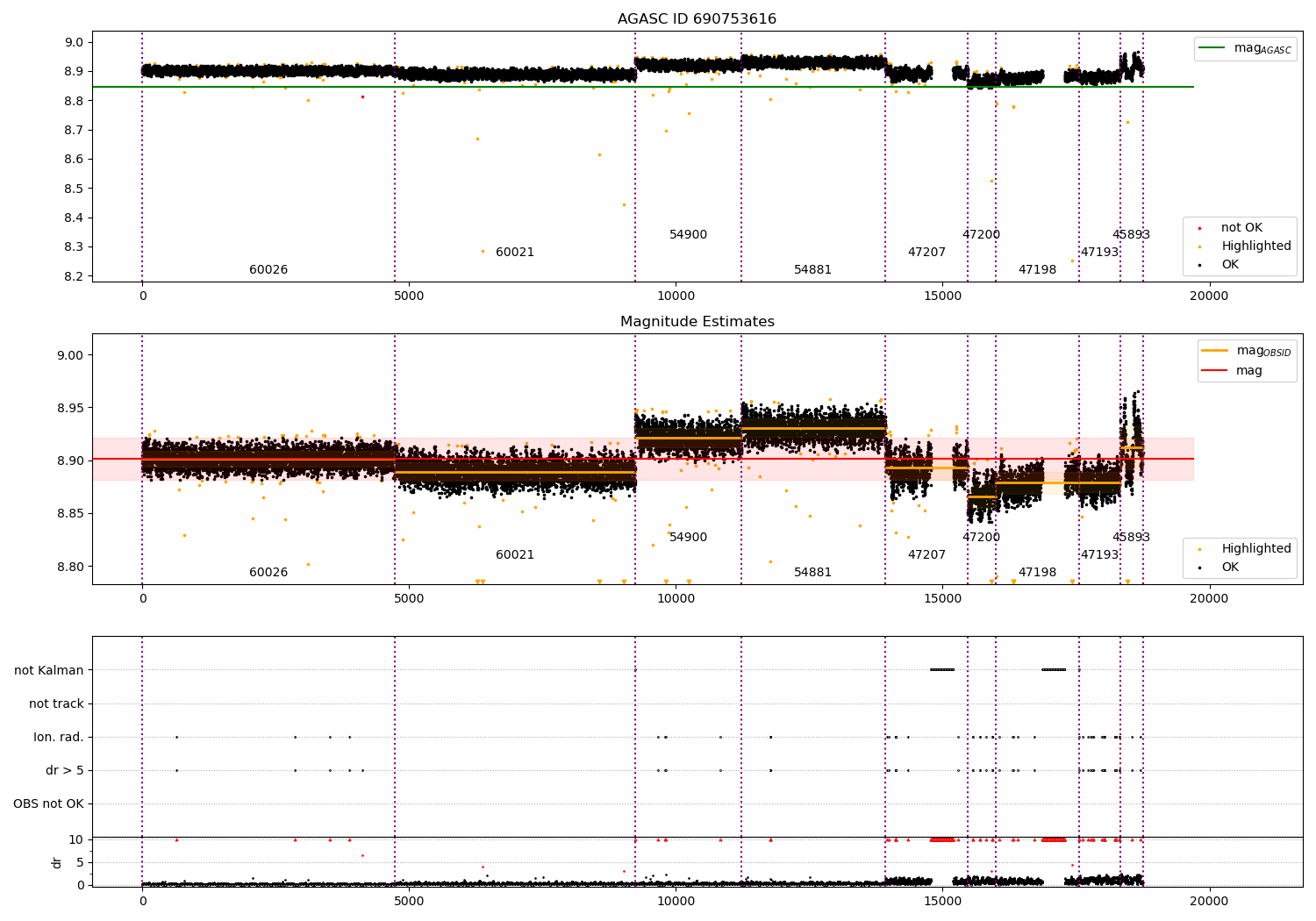Click OBSID label 45893 in top plot
Image resolution: width=1316 pixels, height=921 pixels.
click(x=1131, y=235)
